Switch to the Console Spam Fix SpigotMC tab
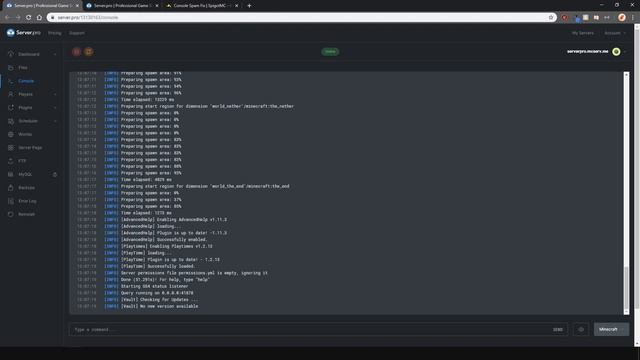Viewport: 640px width, 360px height. tap(202, 6)
